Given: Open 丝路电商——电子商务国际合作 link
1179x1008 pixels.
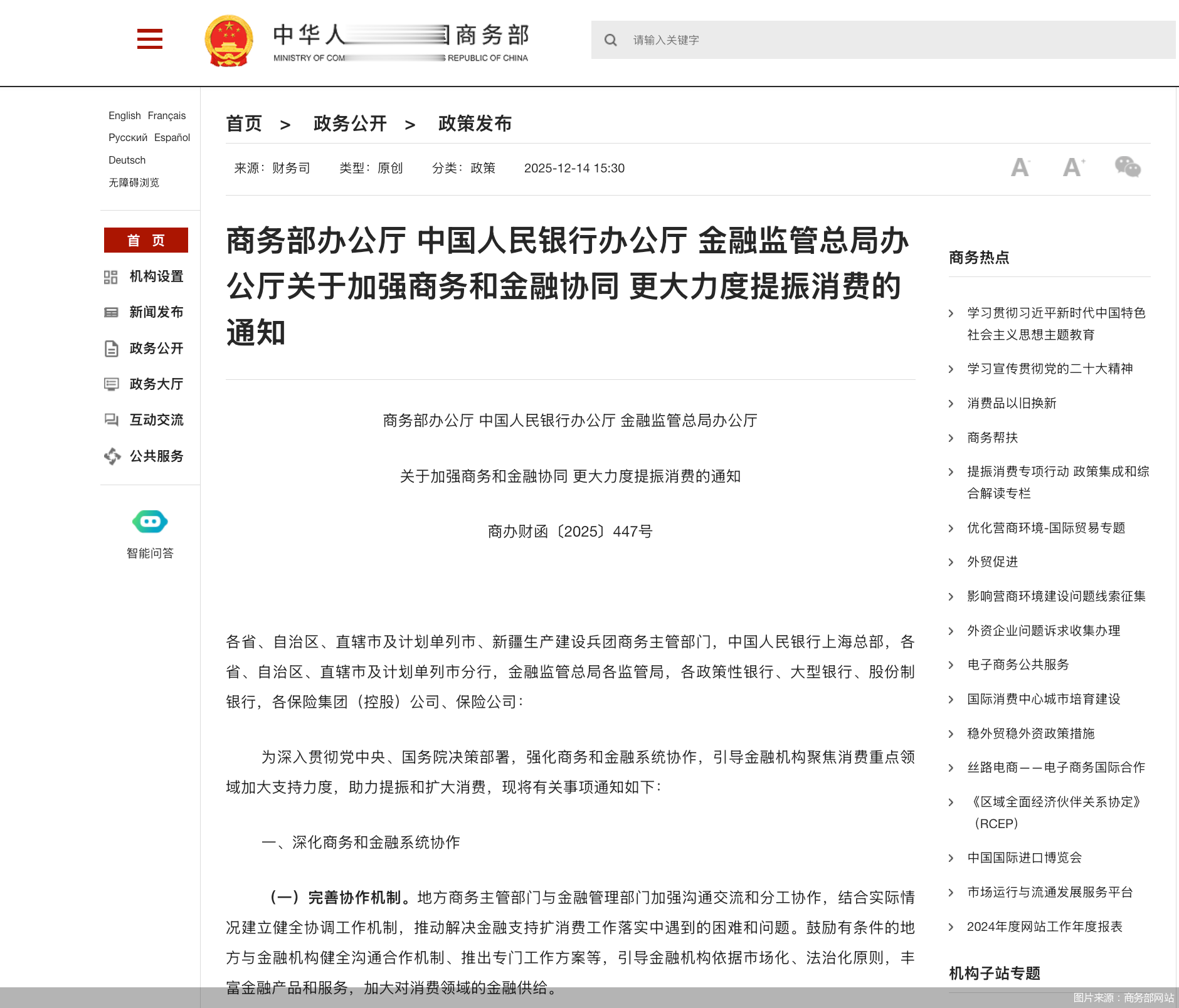Looking at the screenshot, I should [x=1057, y=767].
